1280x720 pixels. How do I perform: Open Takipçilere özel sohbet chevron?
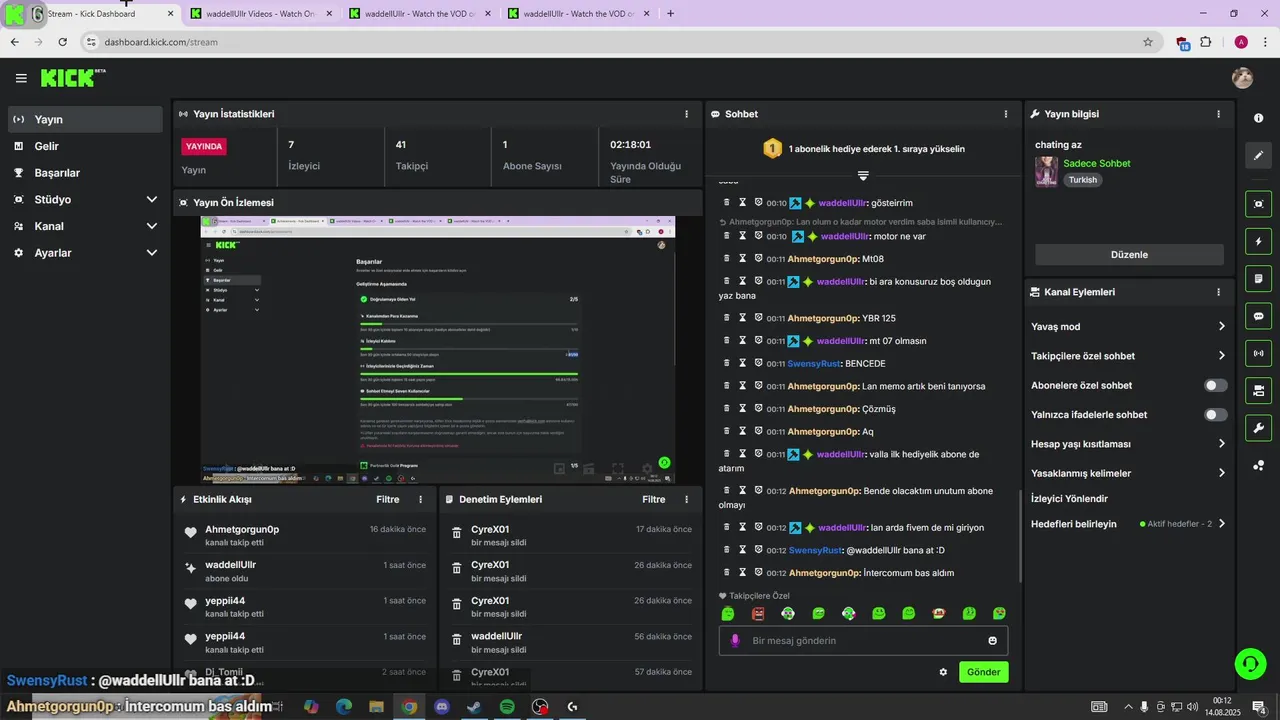pyautogui.click(x=1222, y=355)
